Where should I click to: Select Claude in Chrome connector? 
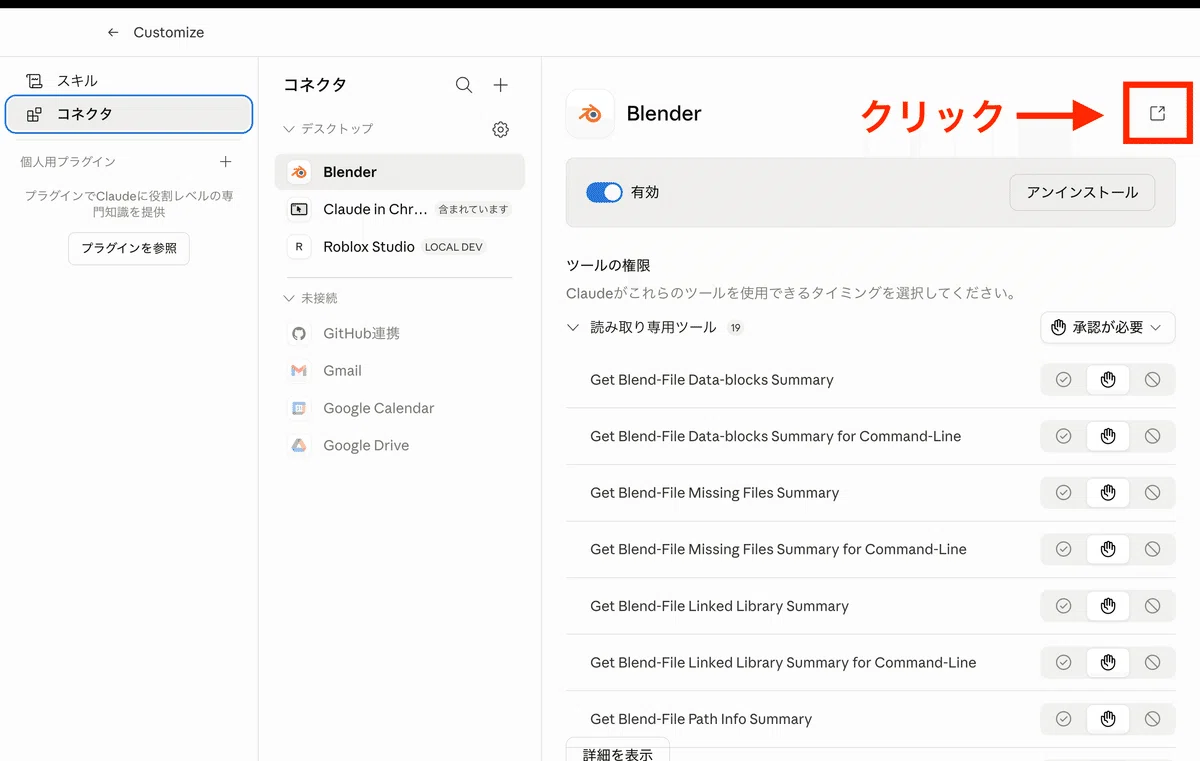pyautogui.click(x=400, y=209)
